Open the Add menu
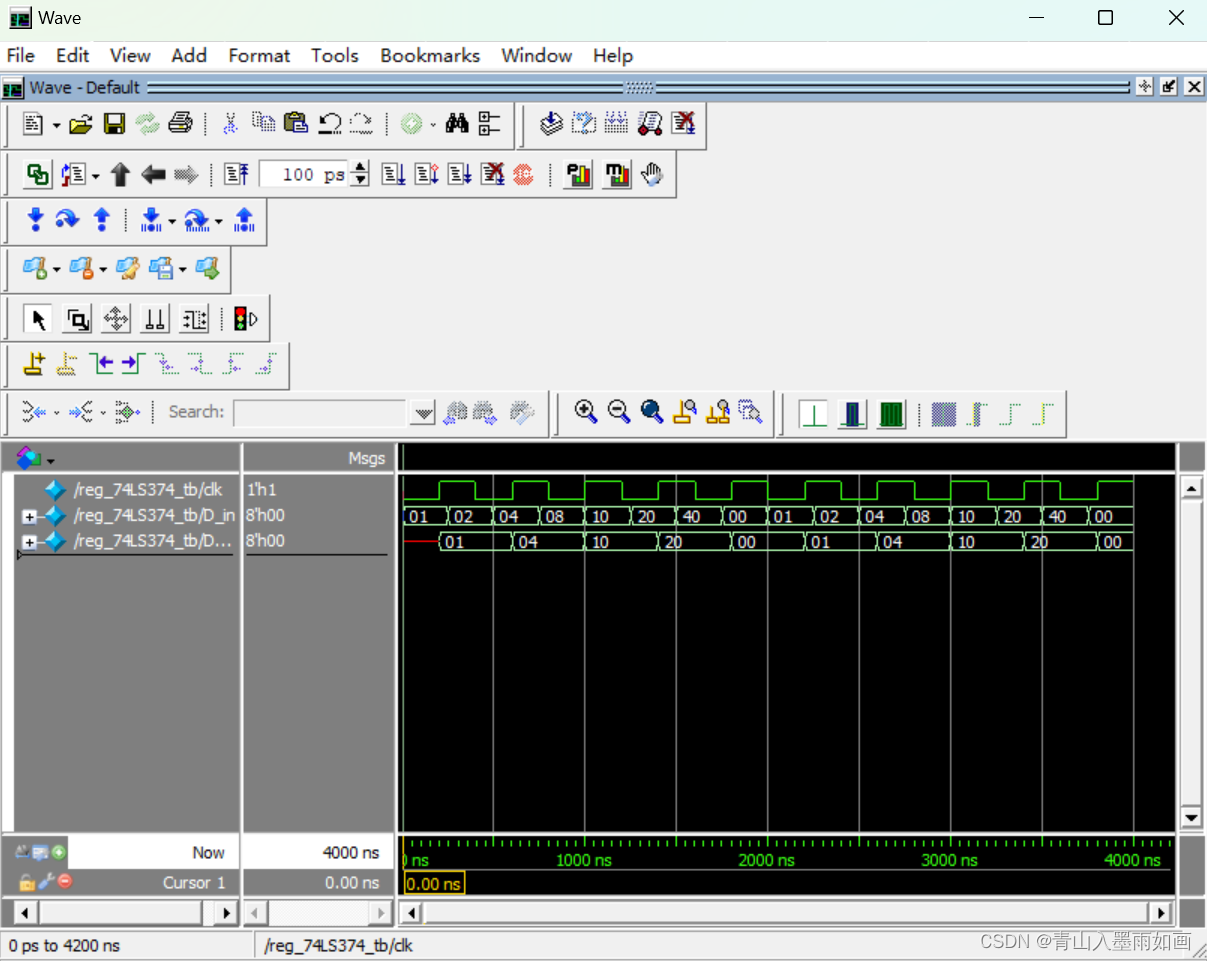Viewport: 1207px width, 961px height. point(189,55)
